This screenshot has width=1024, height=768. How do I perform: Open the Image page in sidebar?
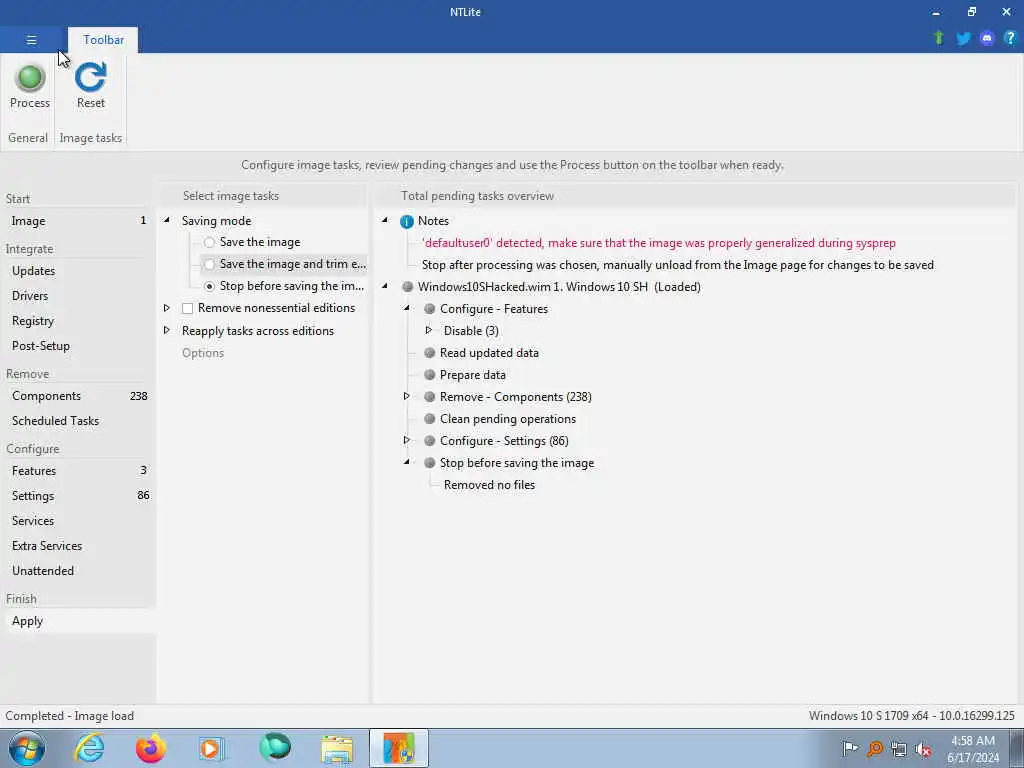point(78,221)
